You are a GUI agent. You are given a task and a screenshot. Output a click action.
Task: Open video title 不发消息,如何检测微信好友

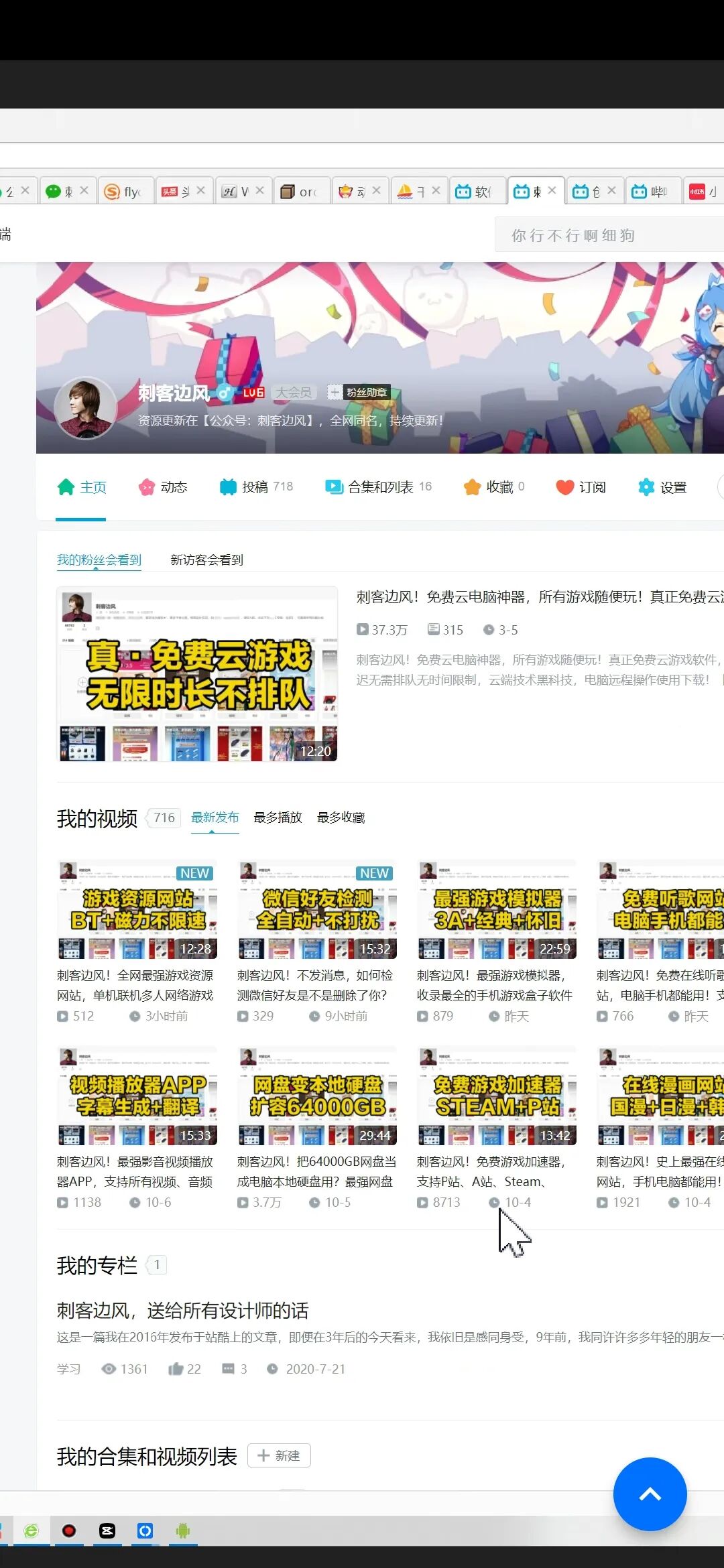[315, 986]
